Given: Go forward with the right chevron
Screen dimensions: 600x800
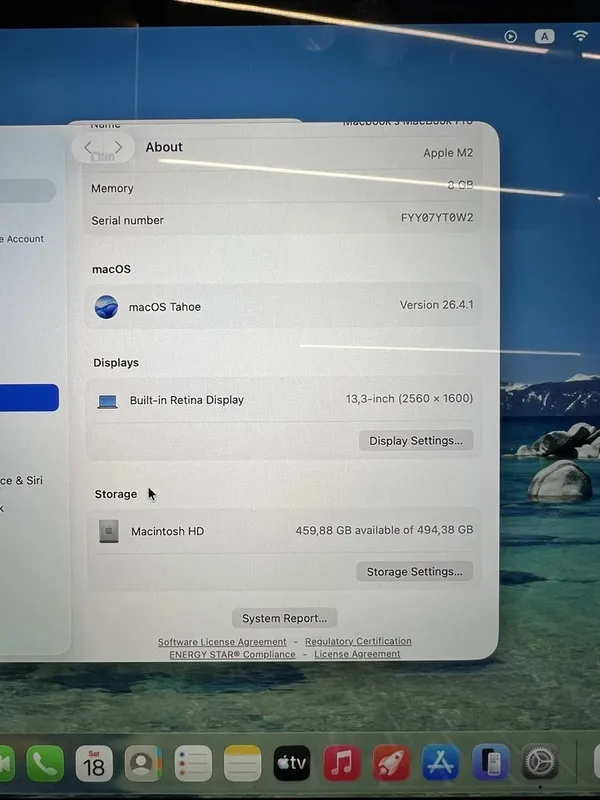Looking at the screenshot, I should [118, 147].
